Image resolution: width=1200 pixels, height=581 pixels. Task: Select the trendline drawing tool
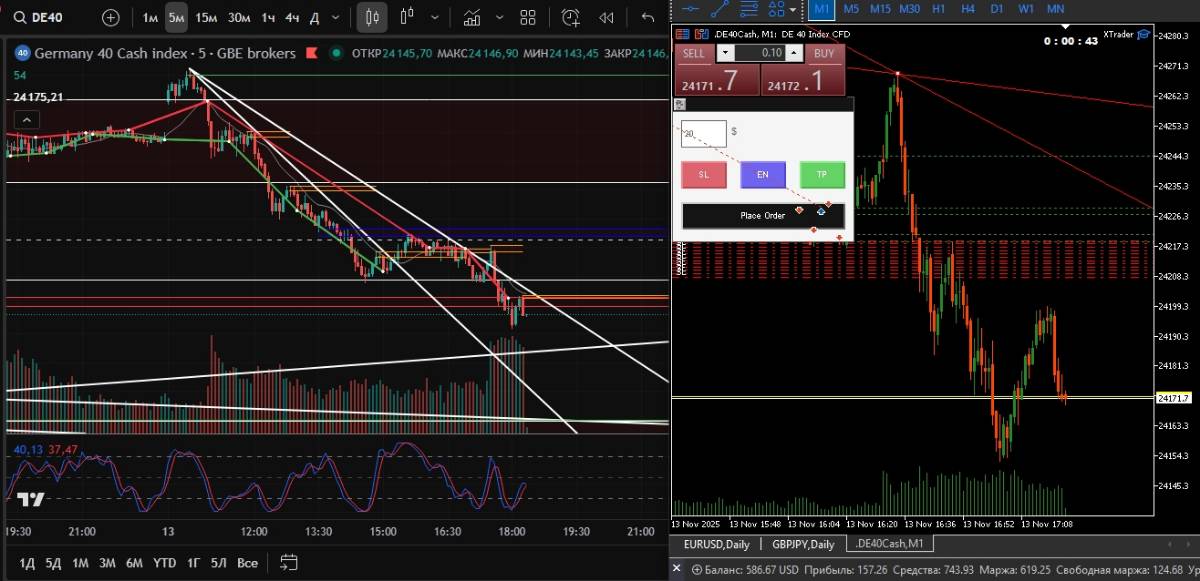(x=718, y=9)
